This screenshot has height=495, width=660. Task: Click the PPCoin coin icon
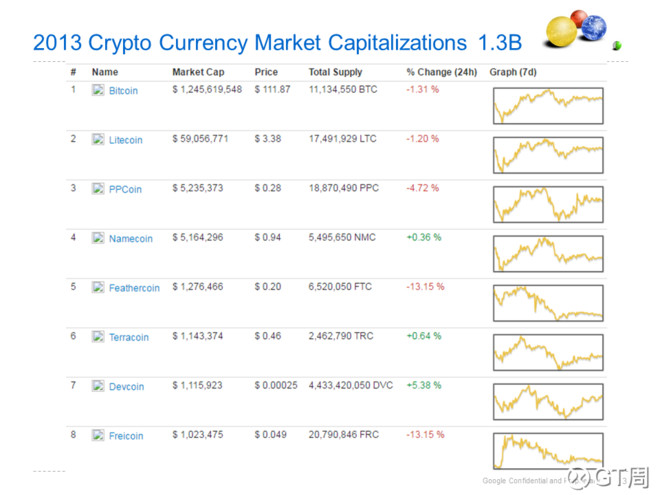point(98,189)
